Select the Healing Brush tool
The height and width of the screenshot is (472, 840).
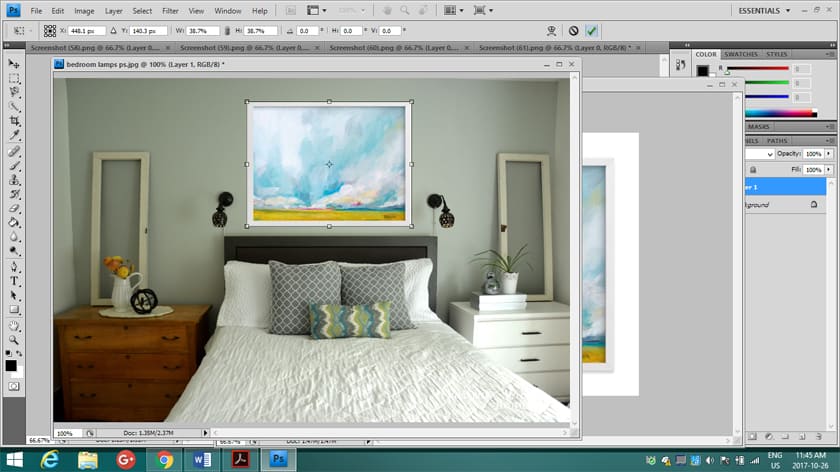[14, 152]
